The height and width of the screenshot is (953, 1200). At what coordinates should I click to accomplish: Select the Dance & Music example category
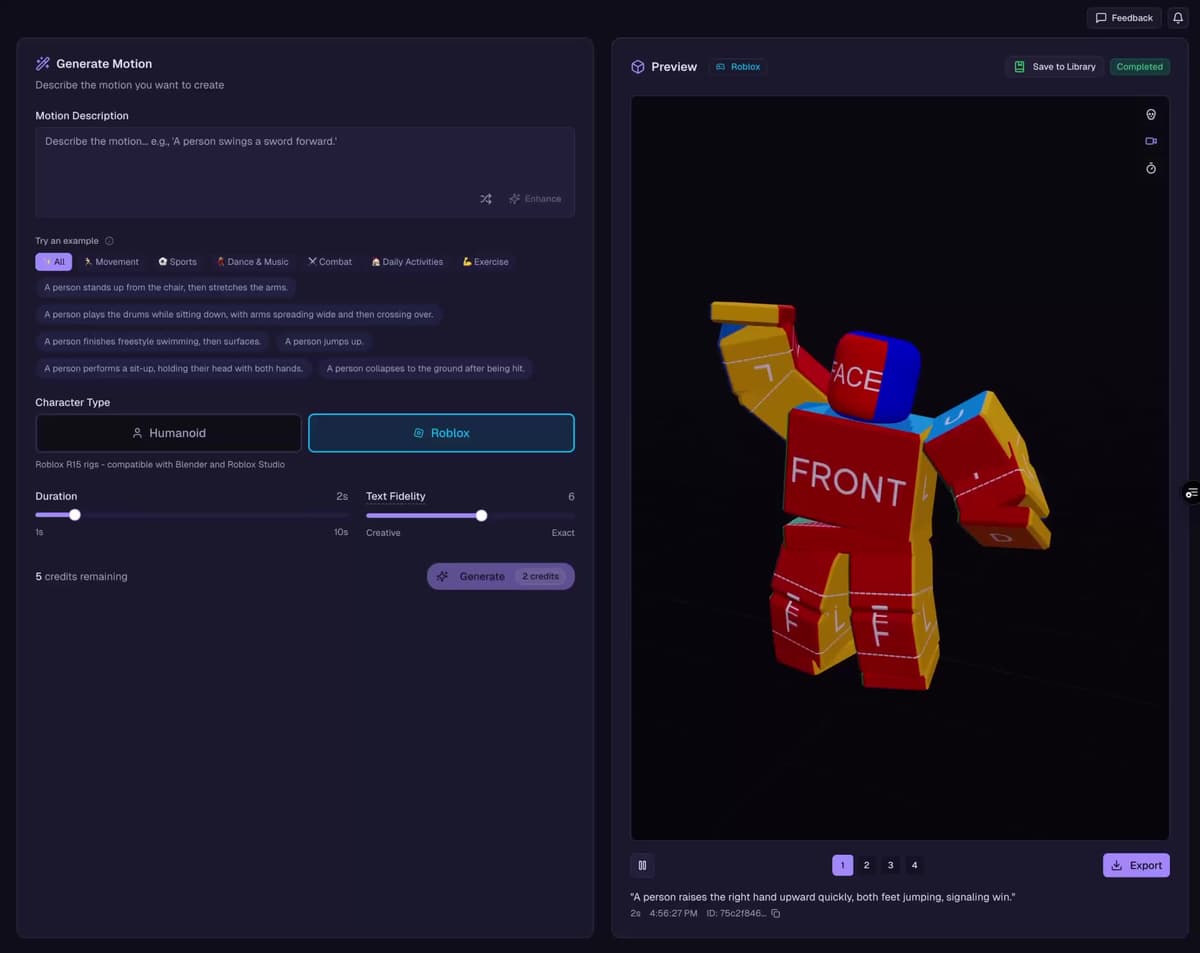pyautogui.click(x=252, y=262)
